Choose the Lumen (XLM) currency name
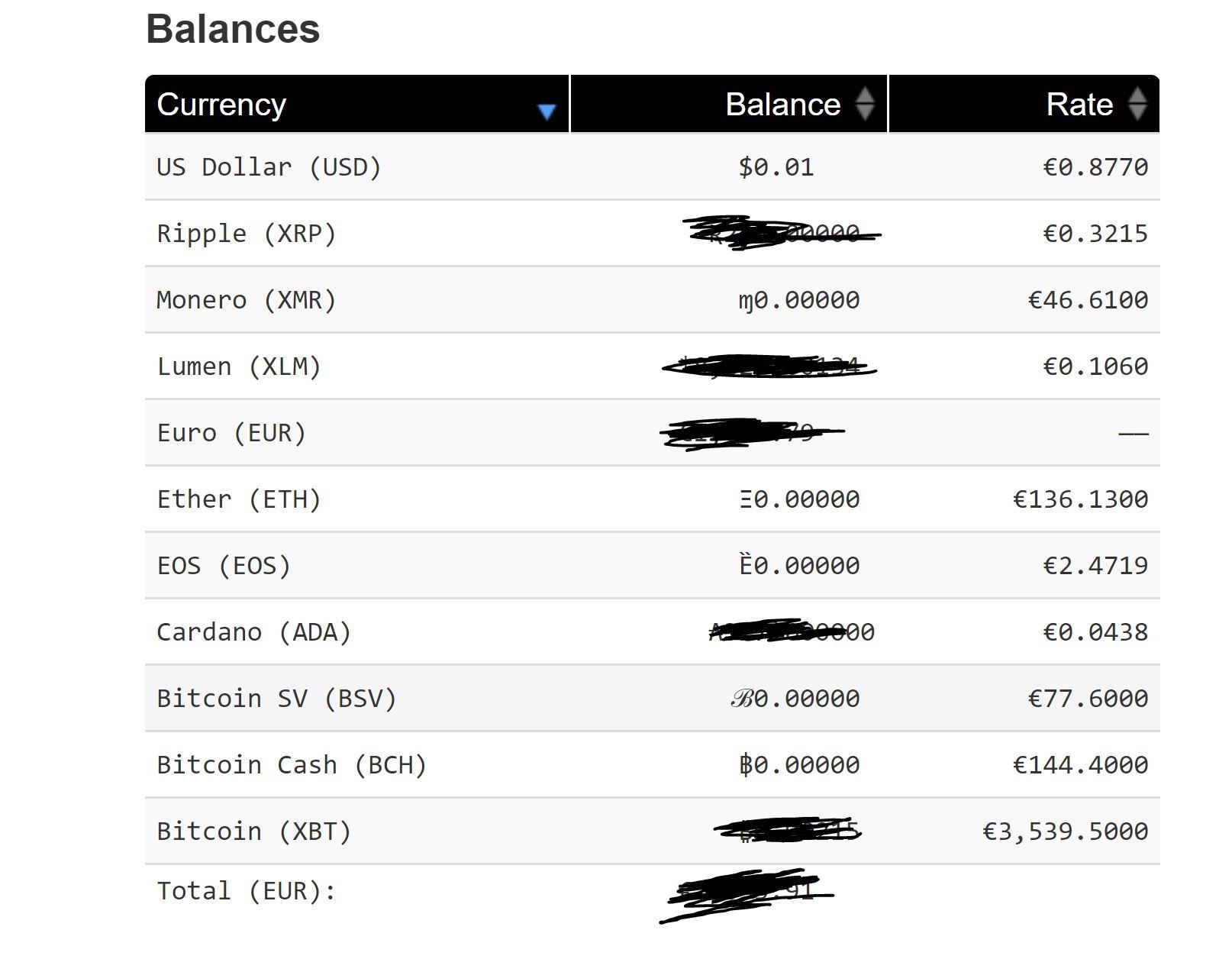This screenshot has width=1232, height=959. pos(239,366)
